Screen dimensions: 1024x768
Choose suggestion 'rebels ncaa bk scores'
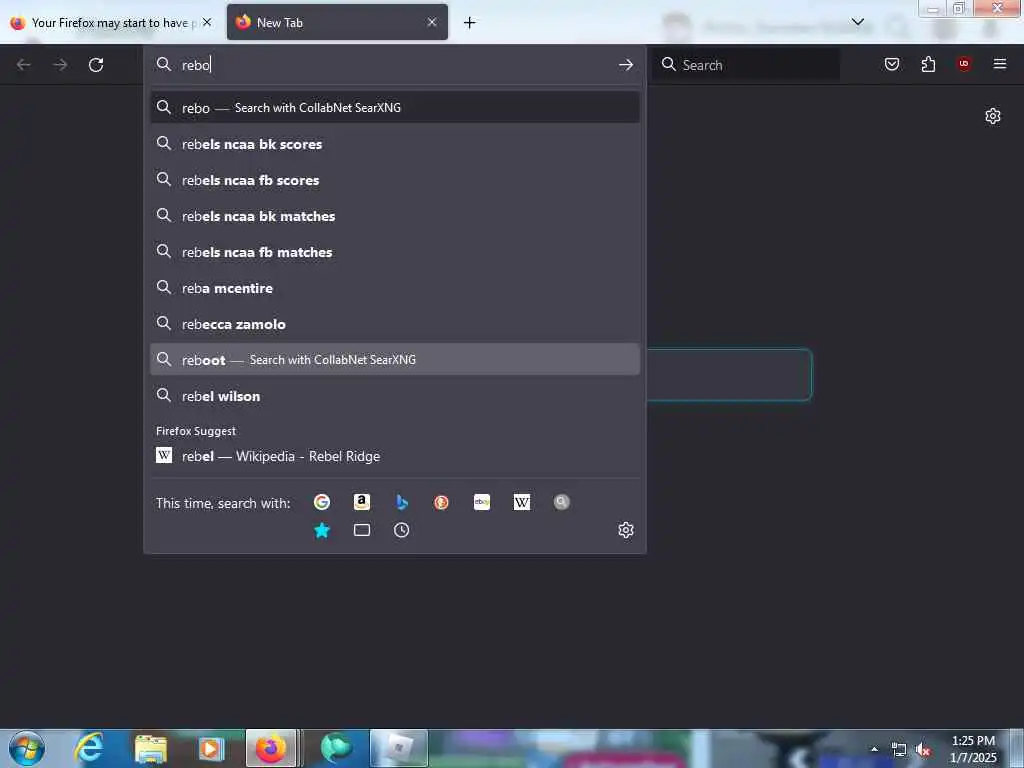click(x=394, y=144)
